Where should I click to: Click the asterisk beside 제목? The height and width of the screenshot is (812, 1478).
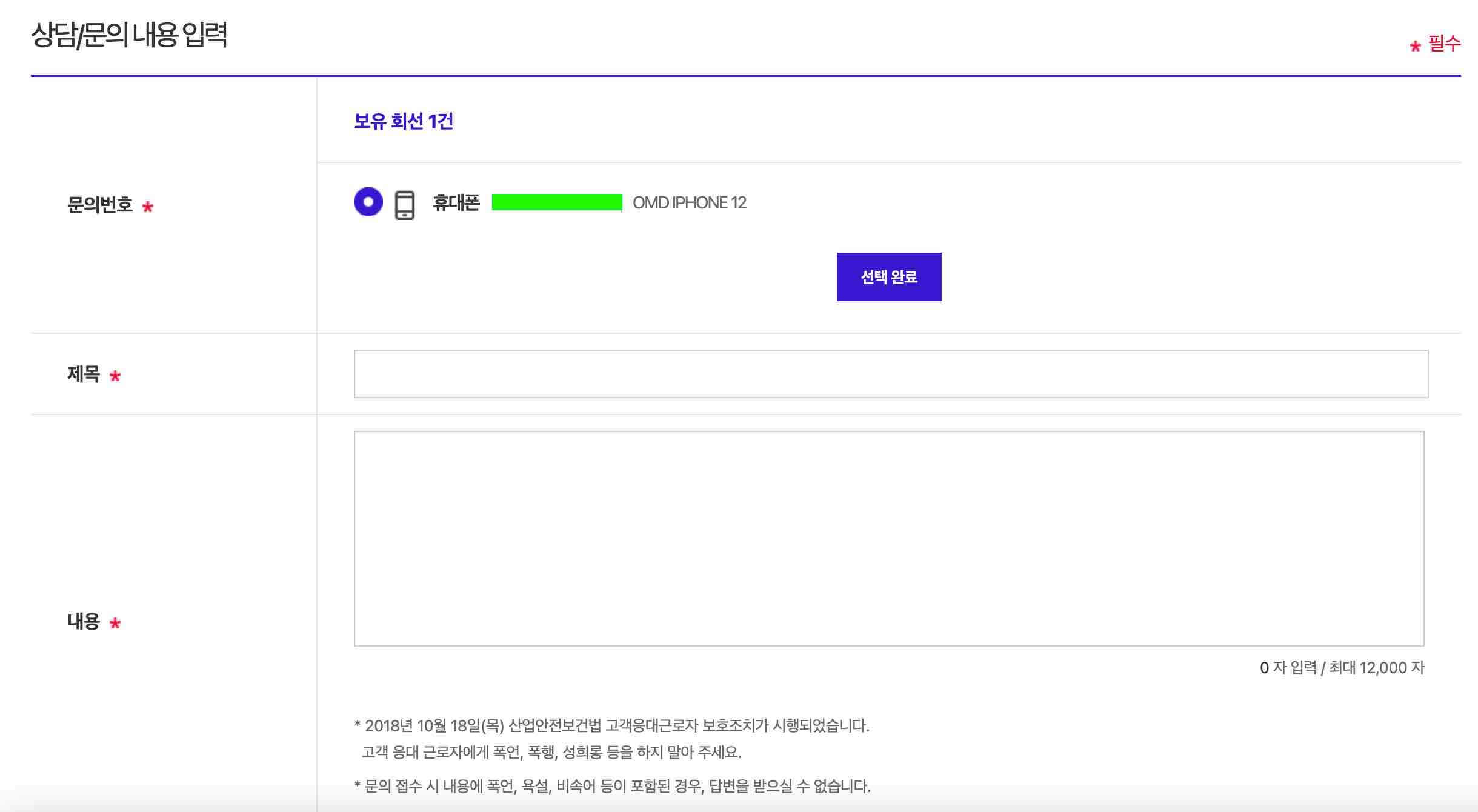115,378
